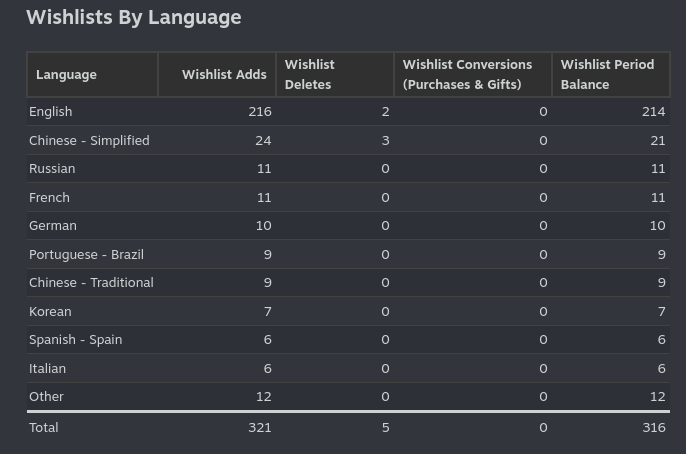686x454 pixels.
Task: Click the French row label
Action: click(x=49, y=197)
